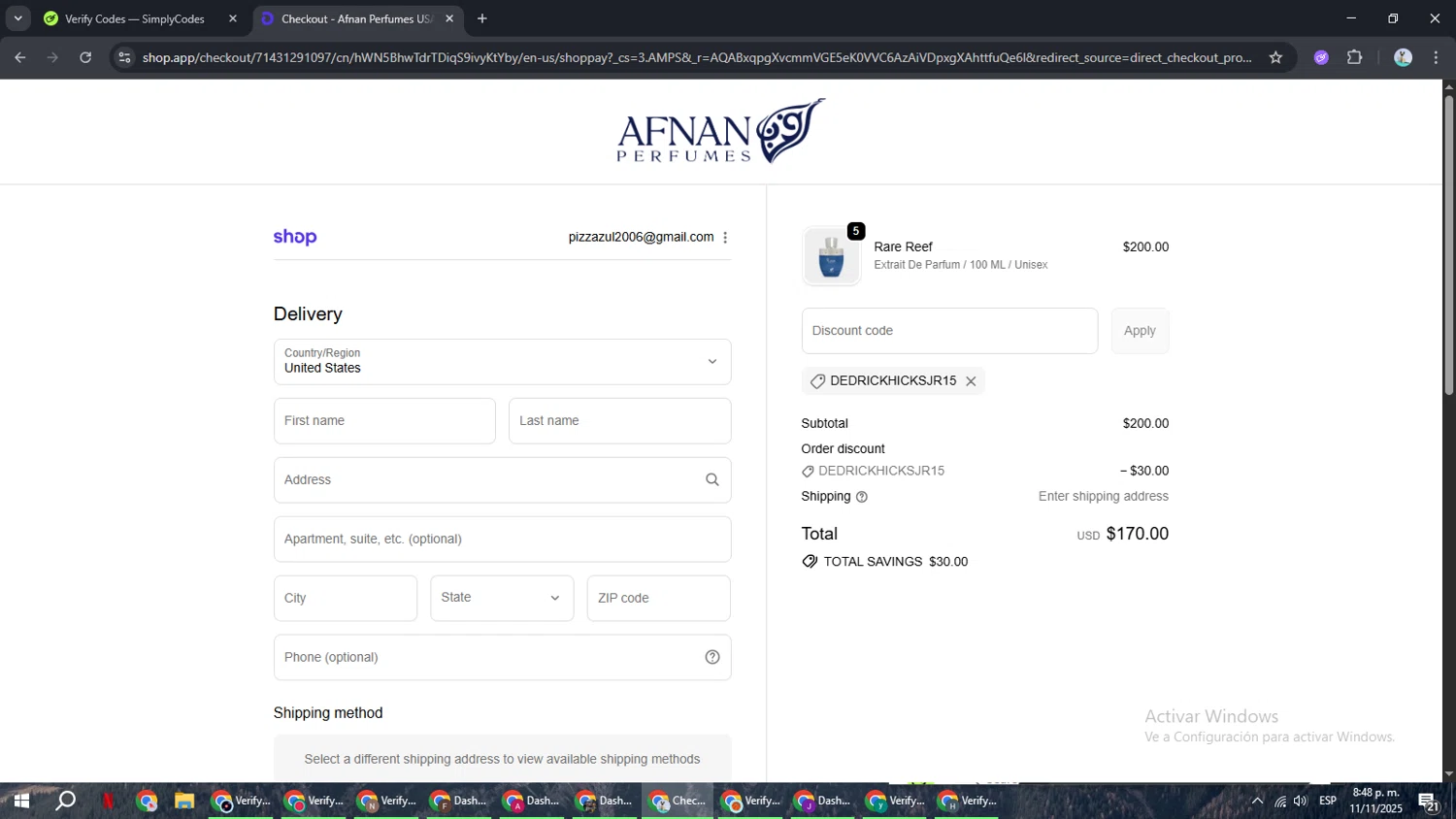Click the phone field help question icon

tap(712, 658)
